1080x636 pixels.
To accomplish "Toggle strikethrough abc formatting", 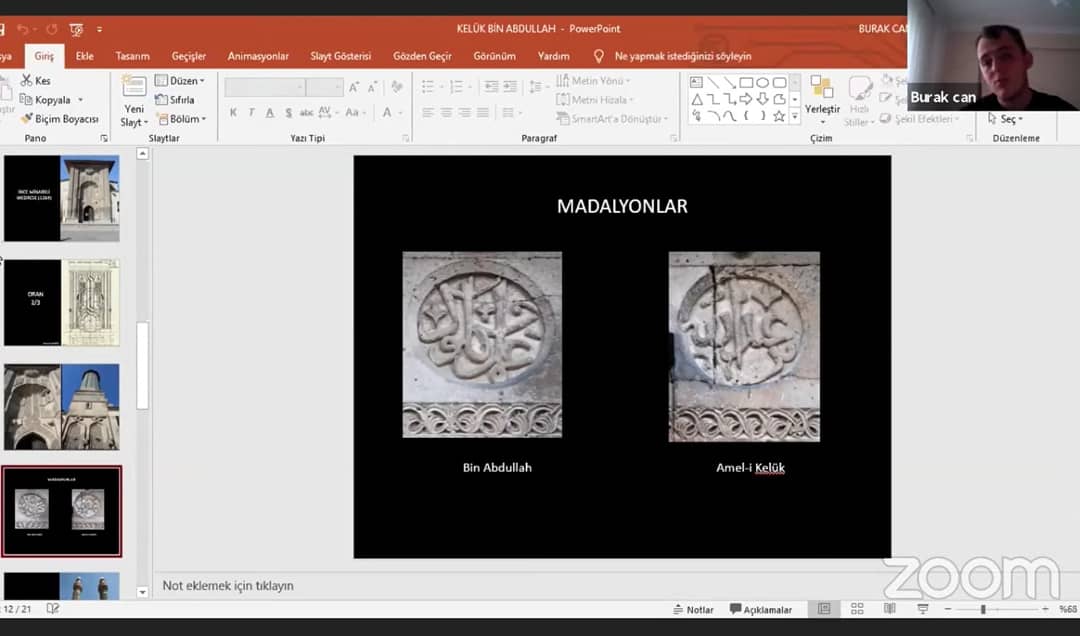I will pos(307,112).
